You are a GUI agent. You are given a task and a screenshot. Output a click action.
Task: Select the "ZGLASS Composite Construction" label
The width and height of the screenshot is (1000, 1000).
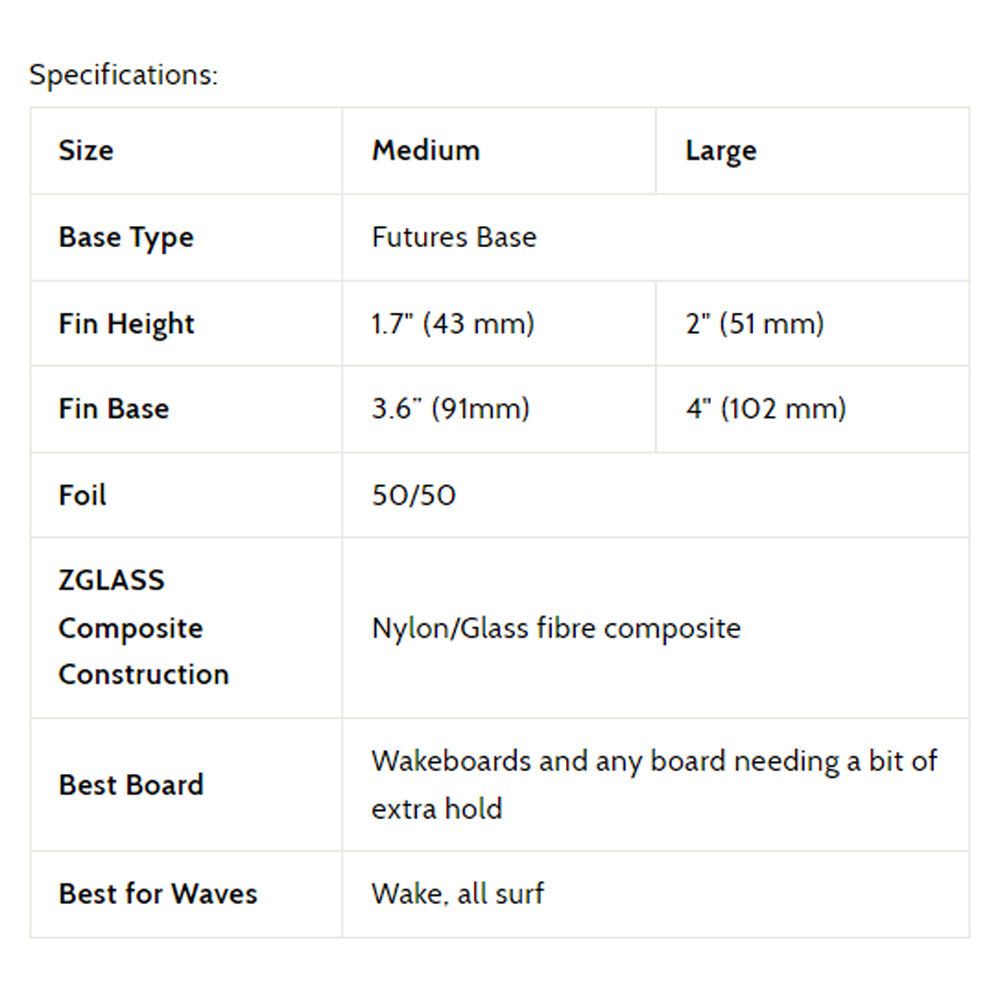pos(144,628)
